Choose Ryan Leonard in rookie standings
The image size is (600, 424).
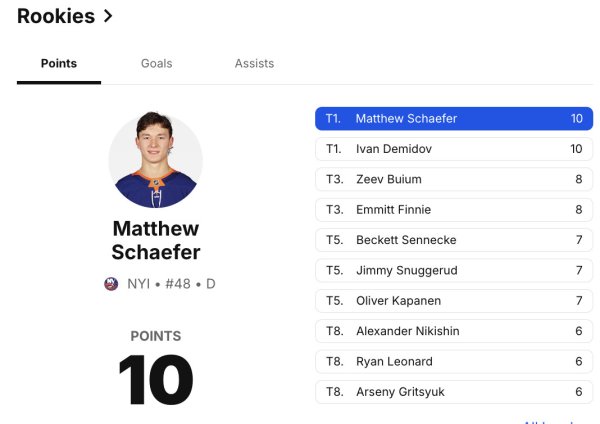pyautogui.click(x=454, y=362)
